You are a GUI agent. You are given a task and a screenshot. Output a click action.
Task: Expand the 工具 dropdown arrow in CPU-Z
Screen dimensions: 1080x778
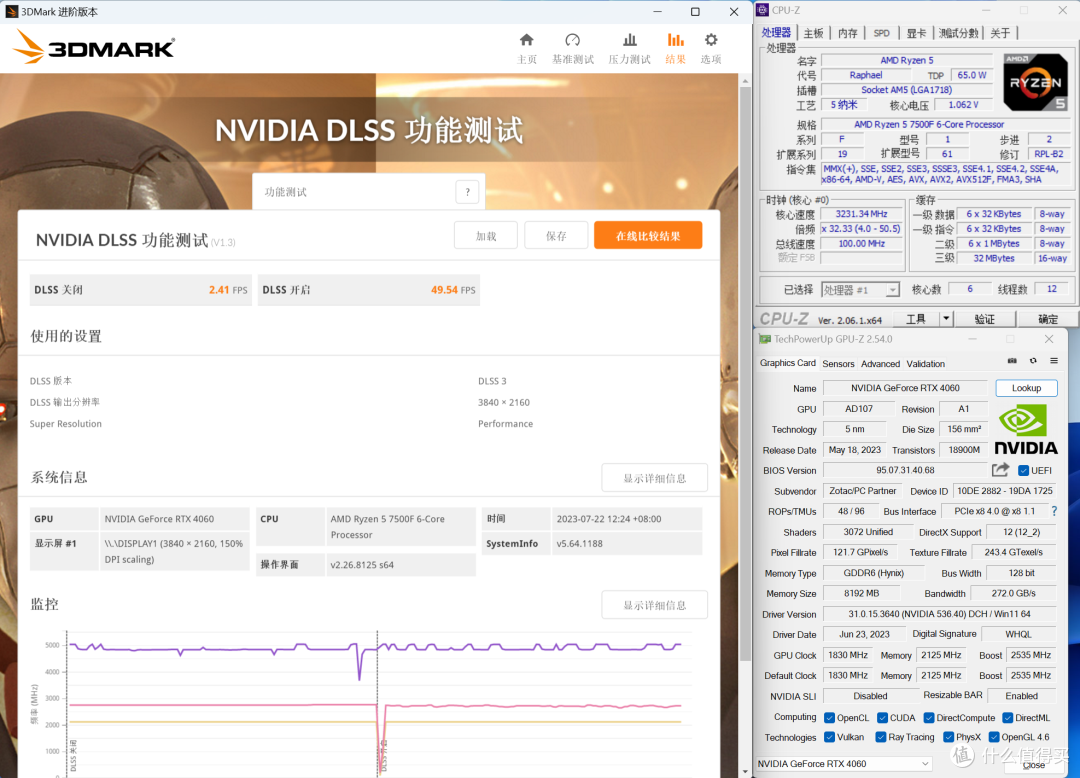(946, 319)
